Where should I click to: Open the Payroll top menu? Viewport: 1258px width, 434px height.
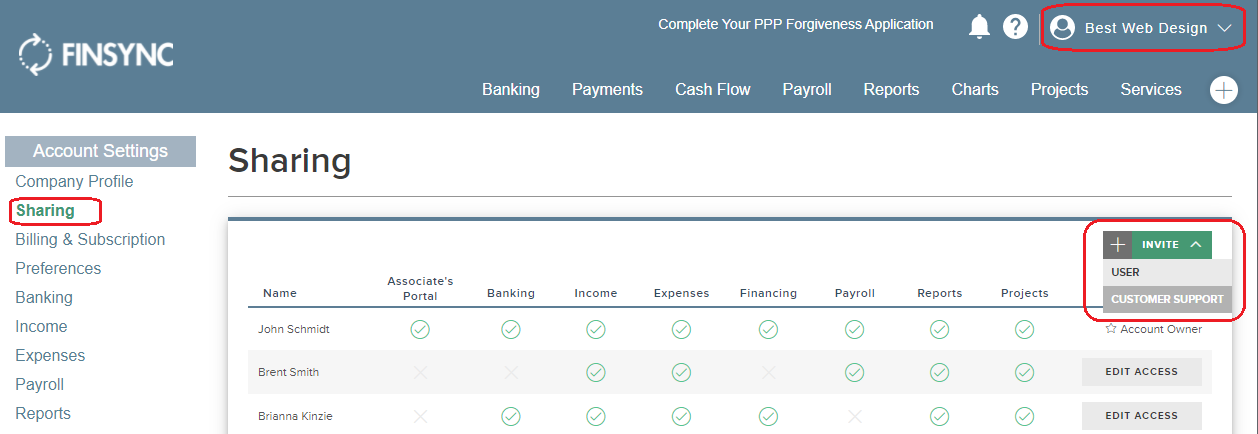[x=807, y=89]
